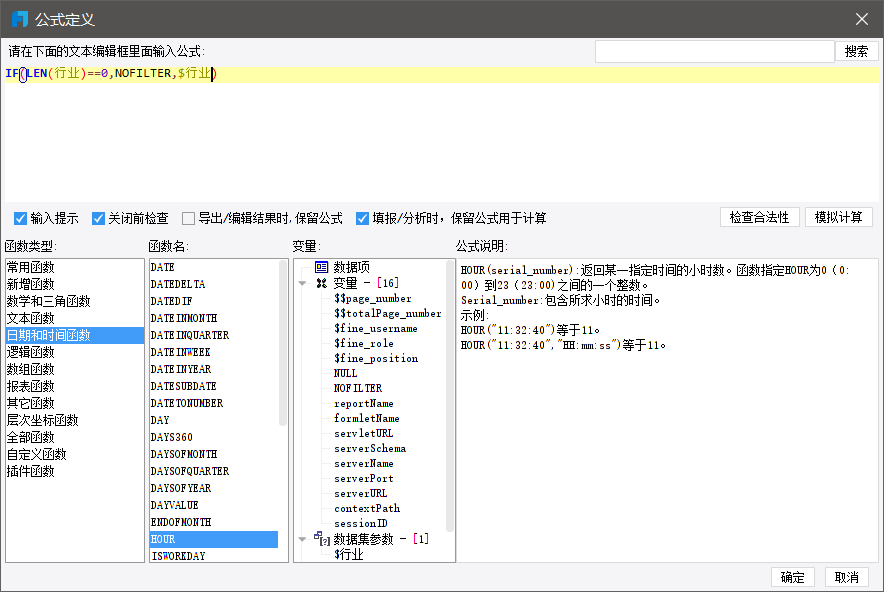
Task: Click the 数据集参数 node icon
Action: pyautogui.click(x=321, y=539)
